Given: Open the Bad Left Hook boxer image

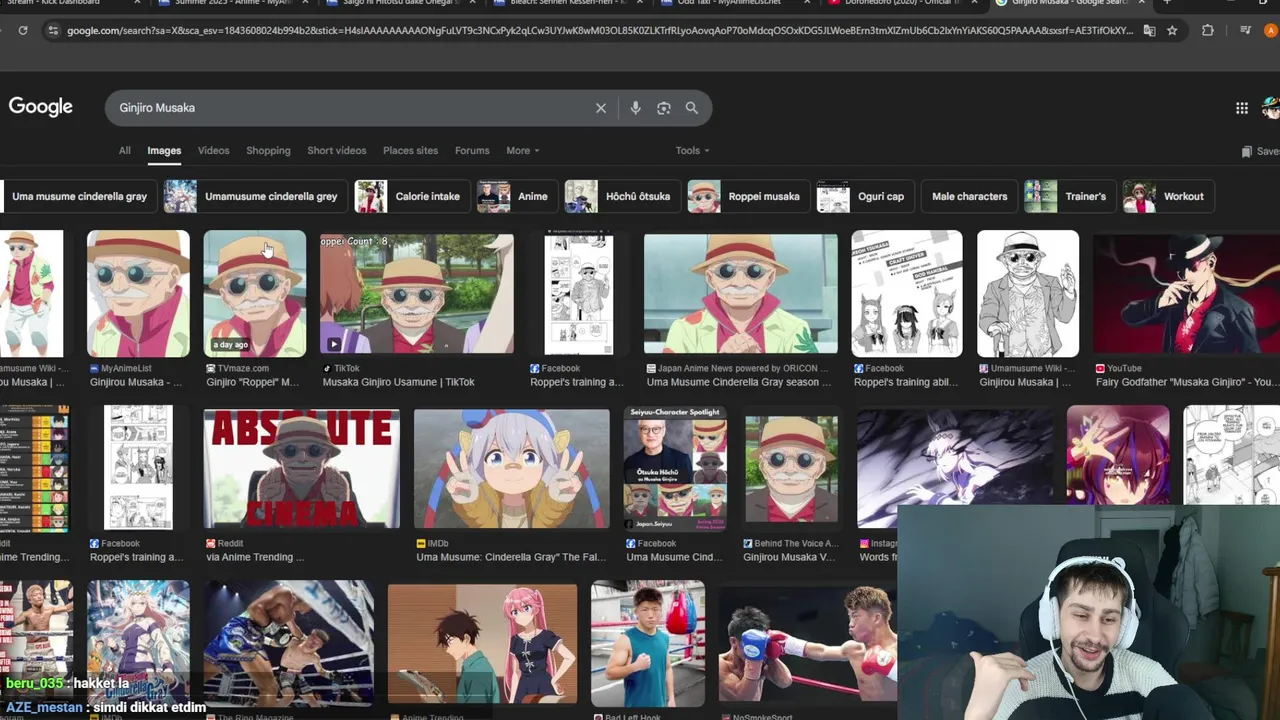Looking at the screenshot, I should [x=648, y=644].
